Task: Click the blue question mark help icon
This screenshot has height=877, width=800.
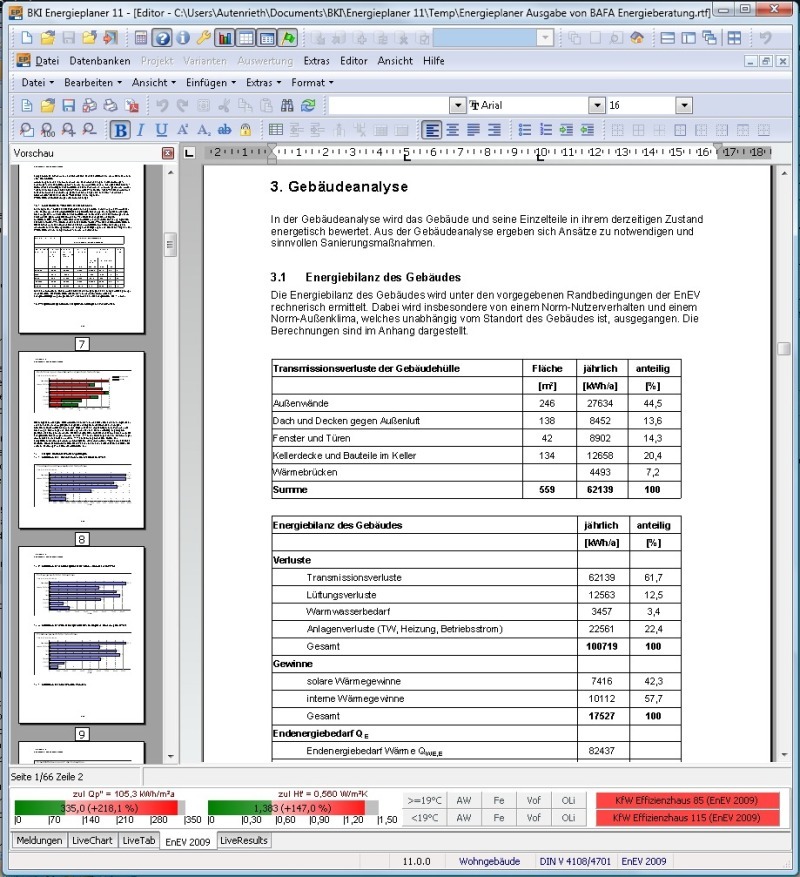Action: [x=162, y=38]
